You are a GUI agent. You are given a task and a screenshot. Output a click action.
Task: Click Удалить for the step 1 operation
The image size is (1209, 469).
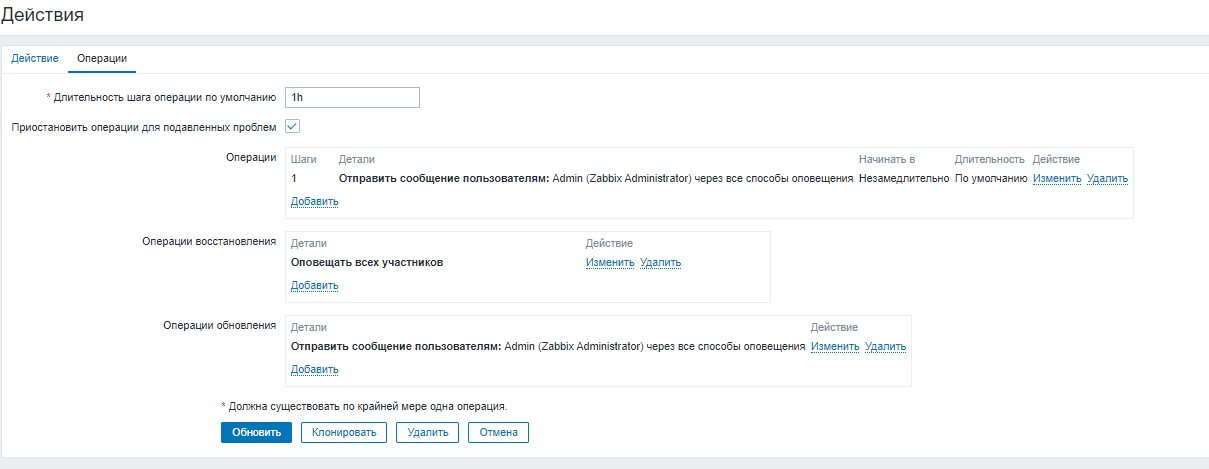pos(1107,178)
